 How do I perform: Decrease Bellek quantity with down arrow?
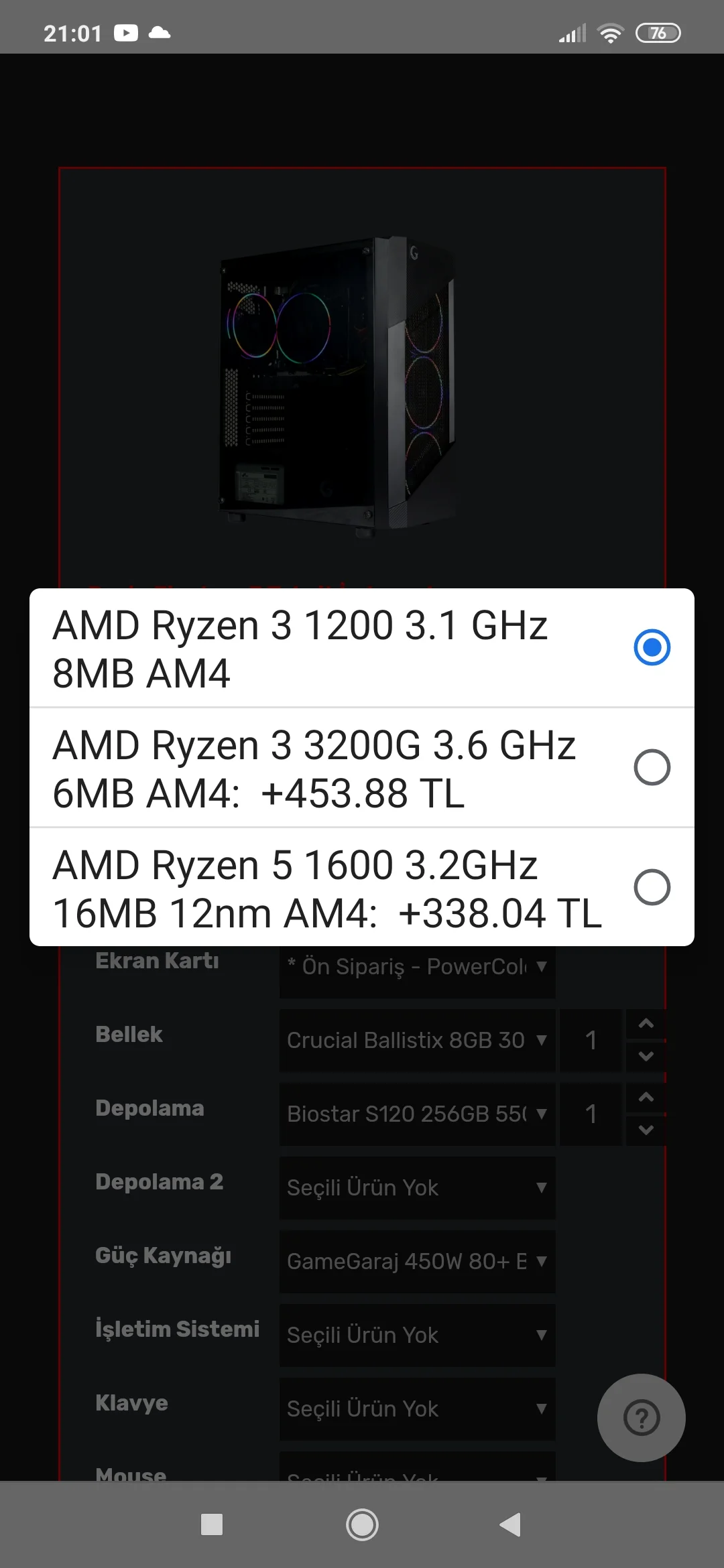pos(646,1057)
